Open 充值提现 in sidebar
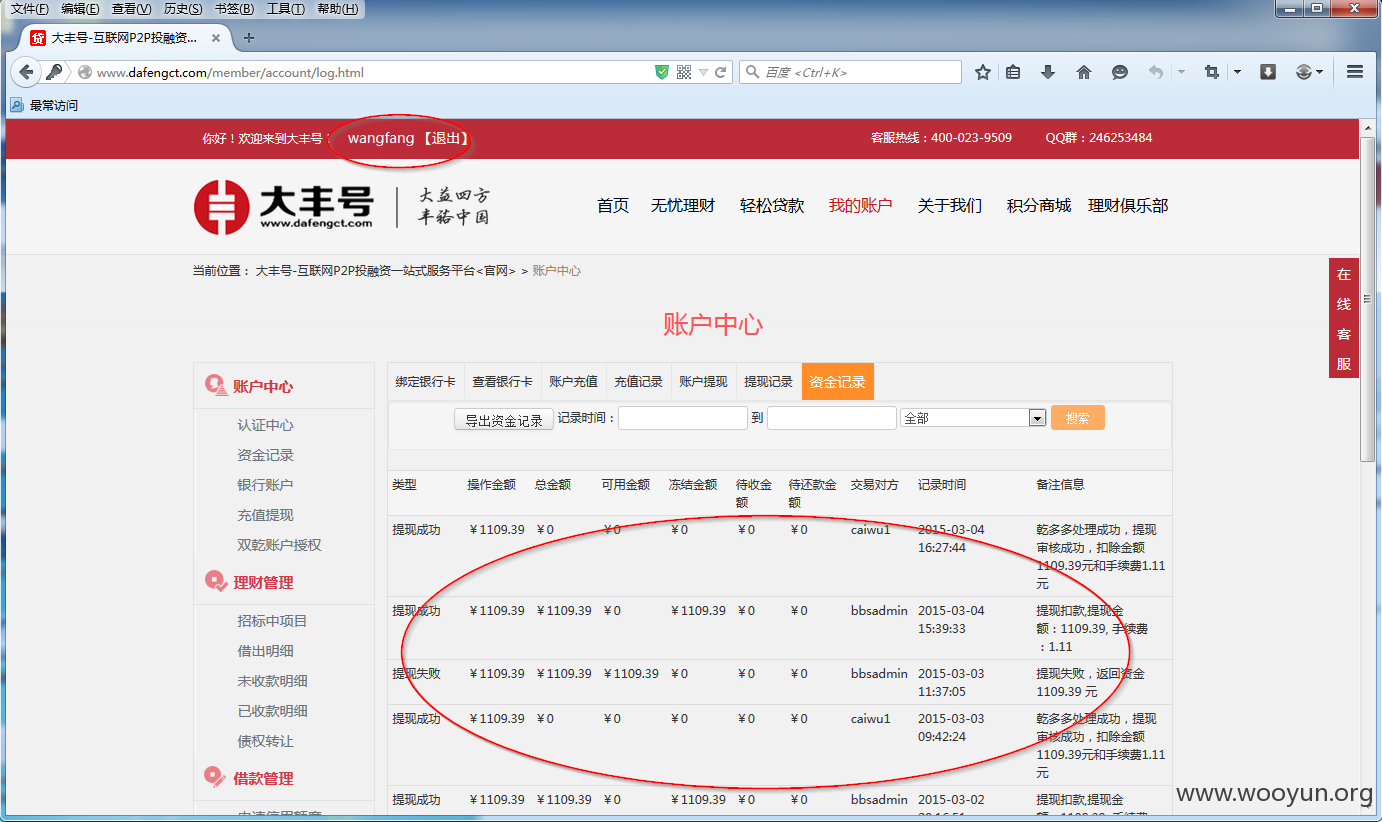The image size is (1382, 822). [x=265, y=515]
